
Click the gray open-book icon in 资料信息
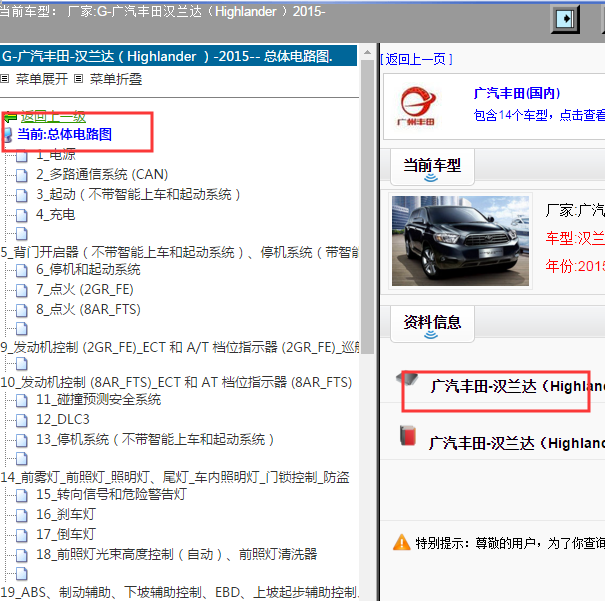coord(407,379)
